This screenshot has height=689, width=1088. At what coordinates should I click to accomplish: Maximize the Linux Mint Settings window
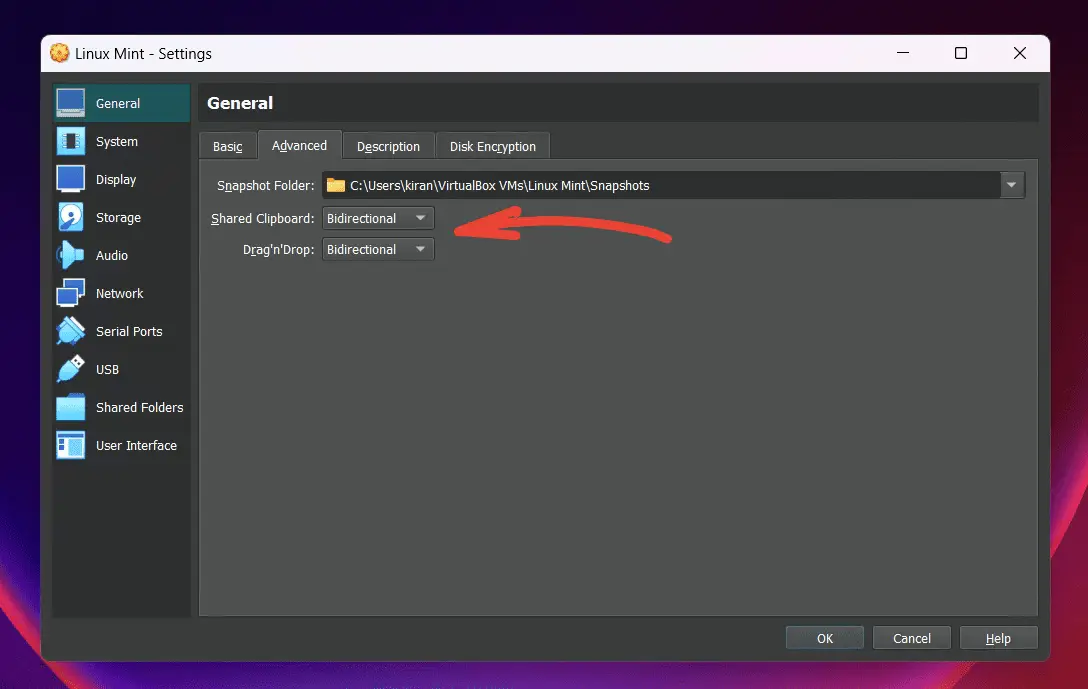(961, 53)
